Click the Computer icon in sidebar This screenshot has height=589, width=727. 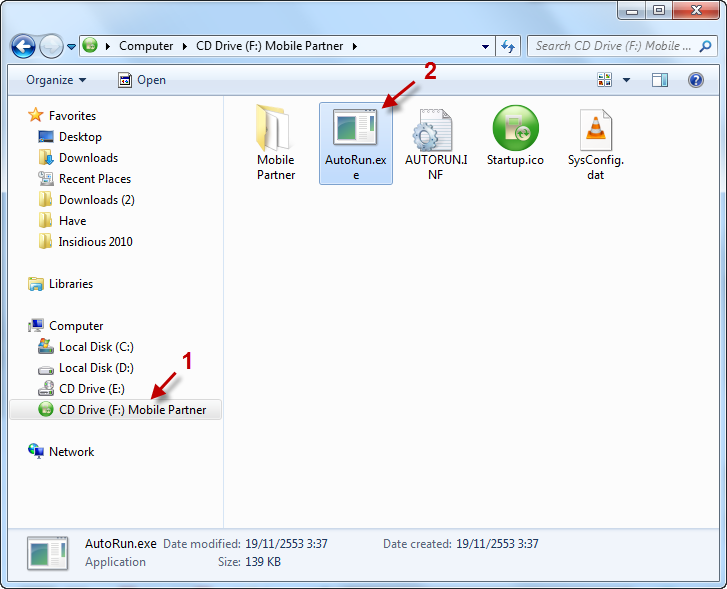[x=36, y=325]
